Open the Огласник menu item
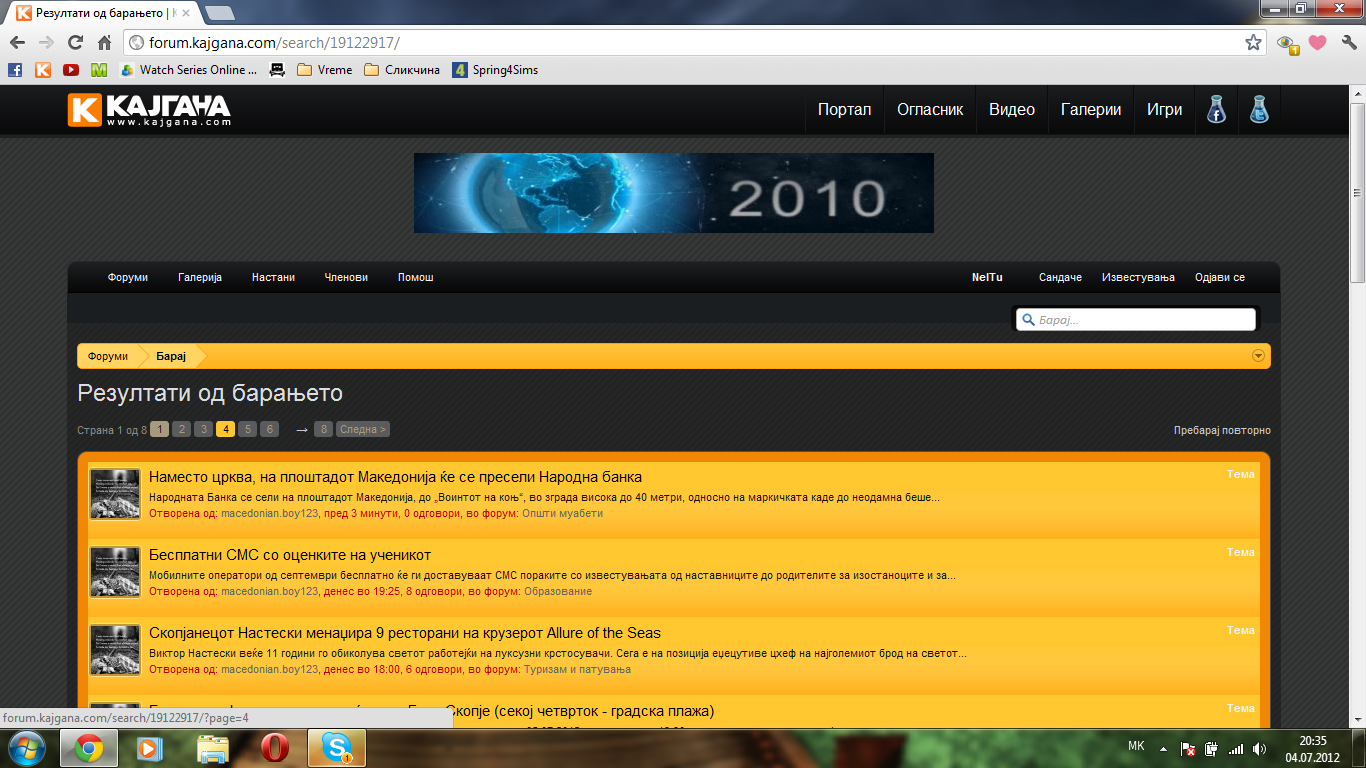 [930, 110]
